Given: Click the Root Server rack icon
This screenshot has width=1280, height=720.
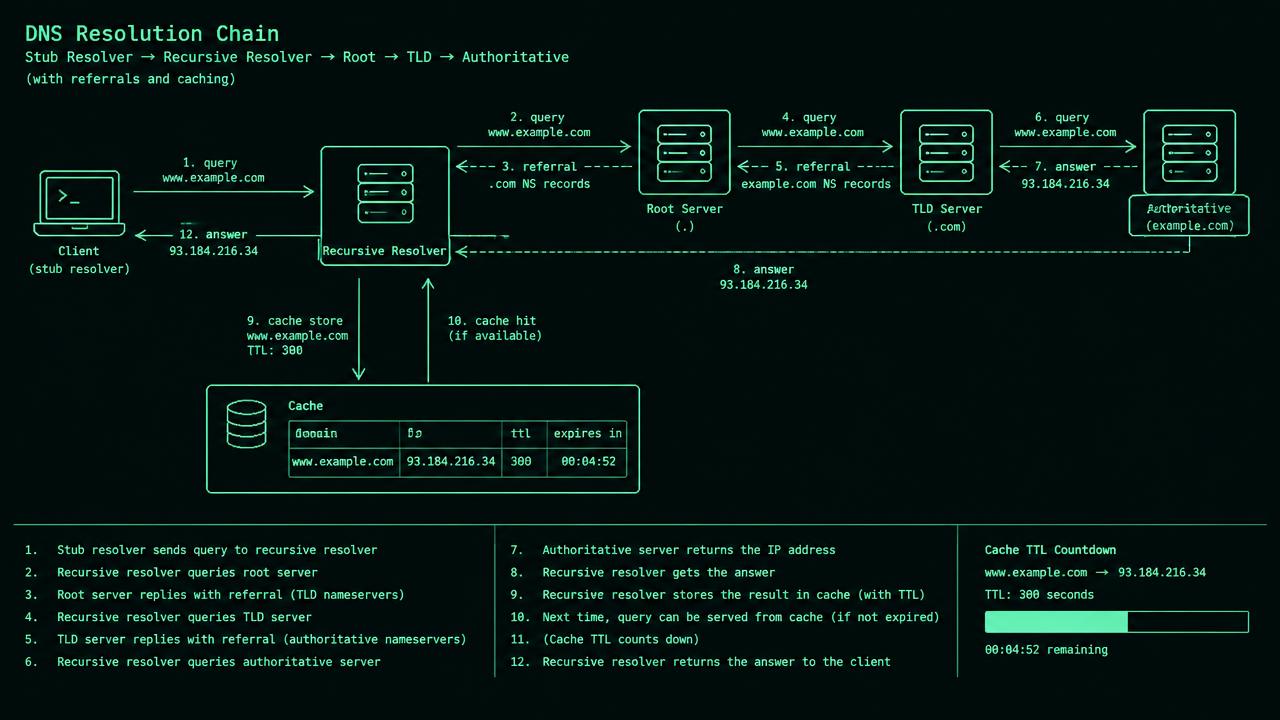Looking at the screenshot, I should click(685, 153).
